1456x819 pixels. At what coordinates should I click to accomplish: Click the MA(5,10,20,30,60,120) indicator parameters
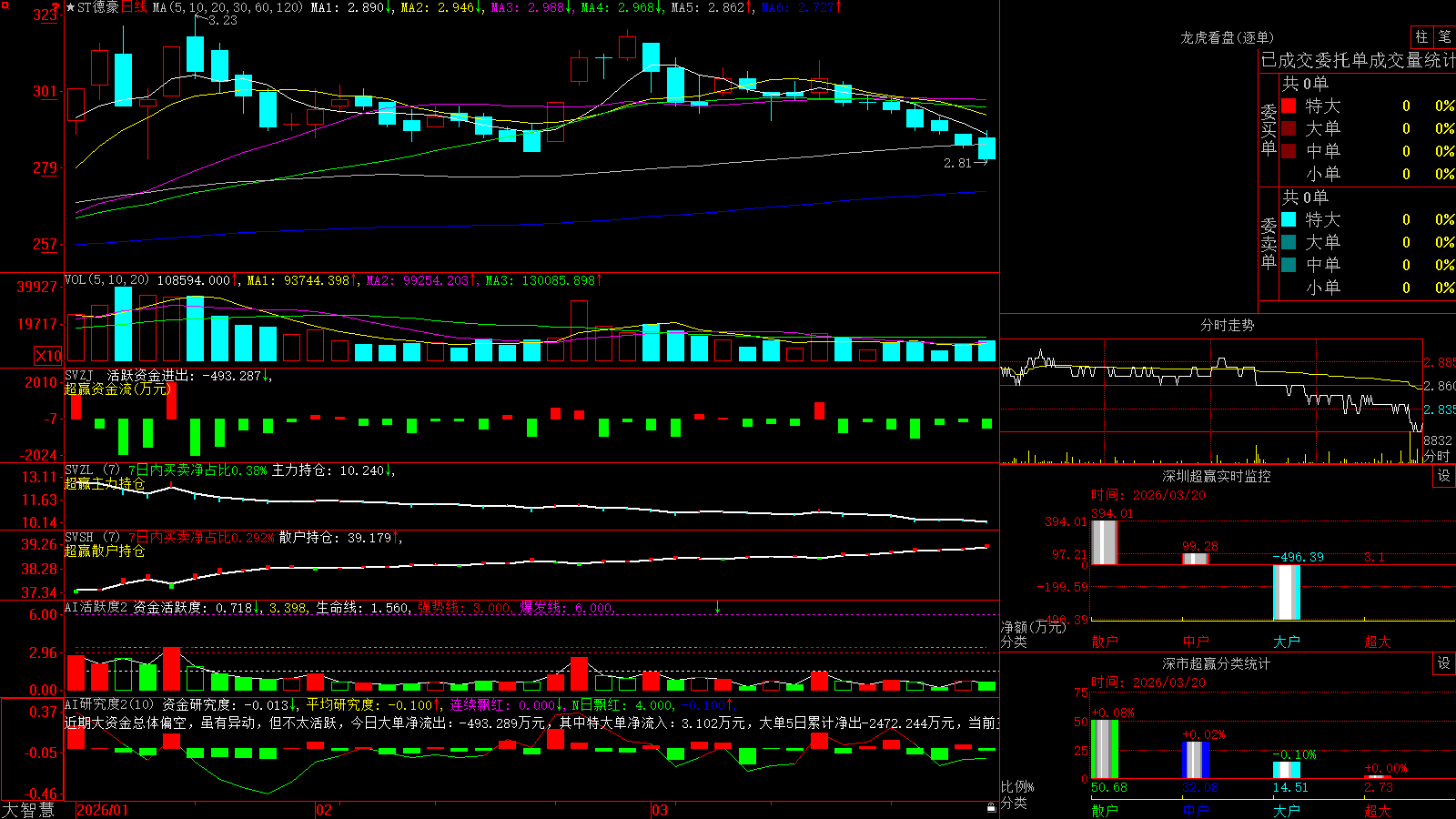pos(227,7)
